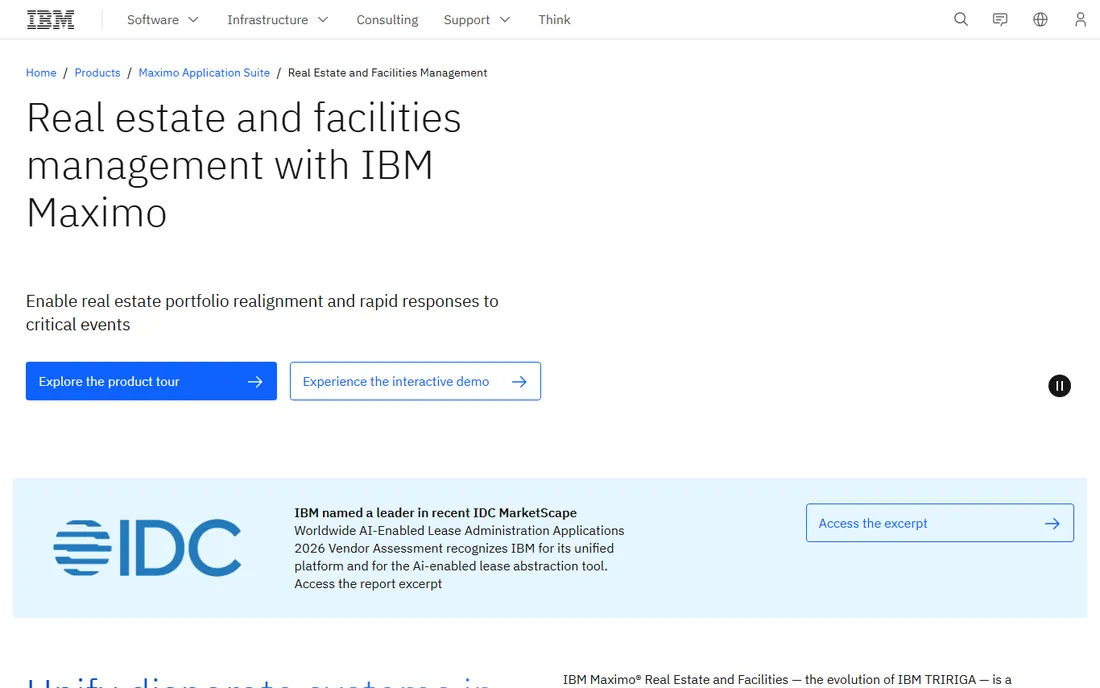Open the user profile icon

[x=1080, y=20]
